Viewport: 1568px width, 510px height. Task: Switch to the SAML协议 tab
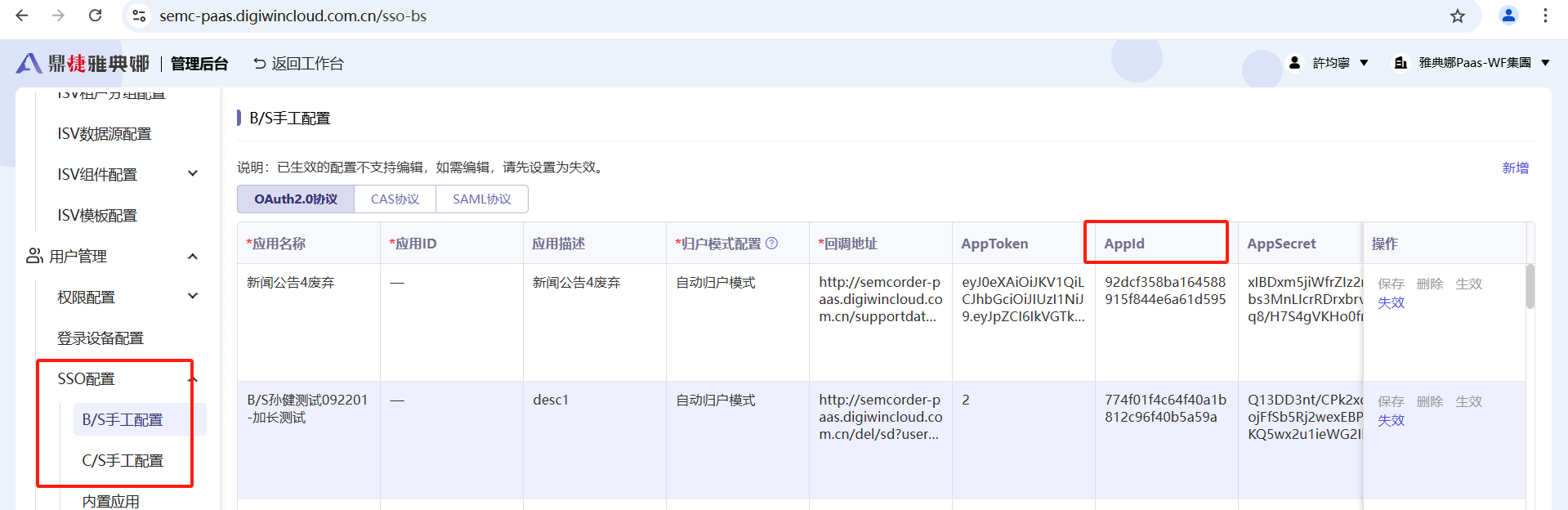pos(481,199)
